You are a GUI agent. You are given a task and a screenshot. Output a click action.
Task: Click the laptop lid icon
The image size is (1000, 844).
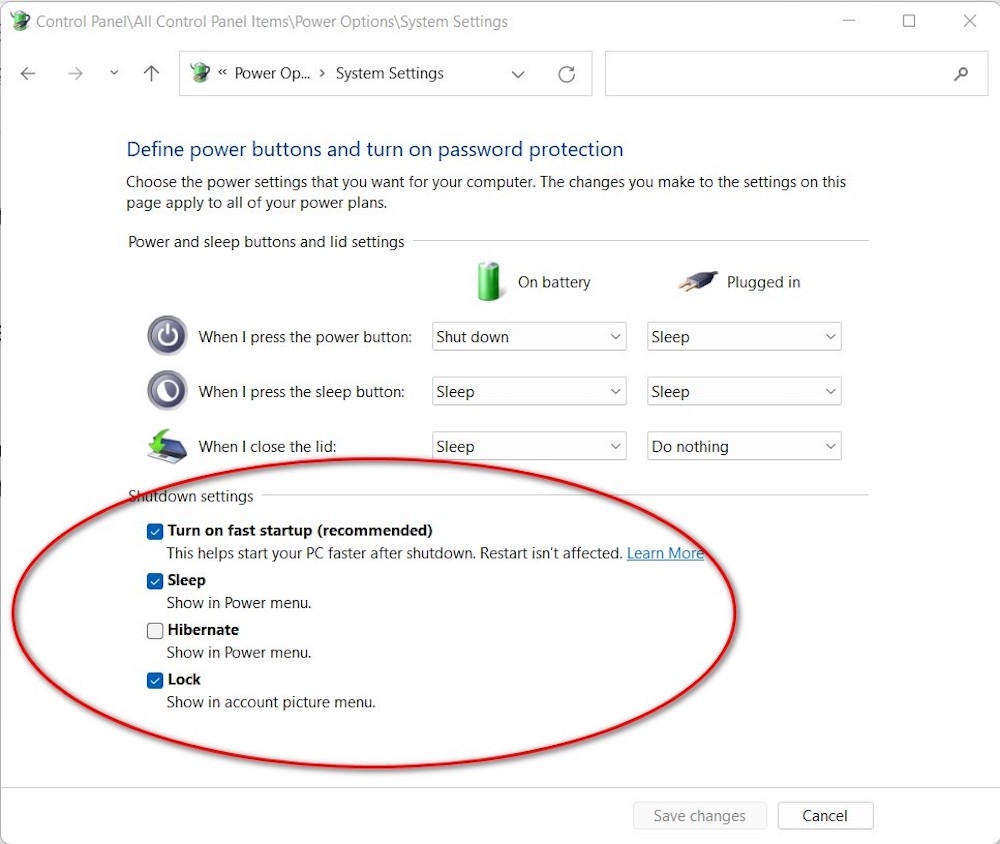pyautogui.click(x=166, y=446)
